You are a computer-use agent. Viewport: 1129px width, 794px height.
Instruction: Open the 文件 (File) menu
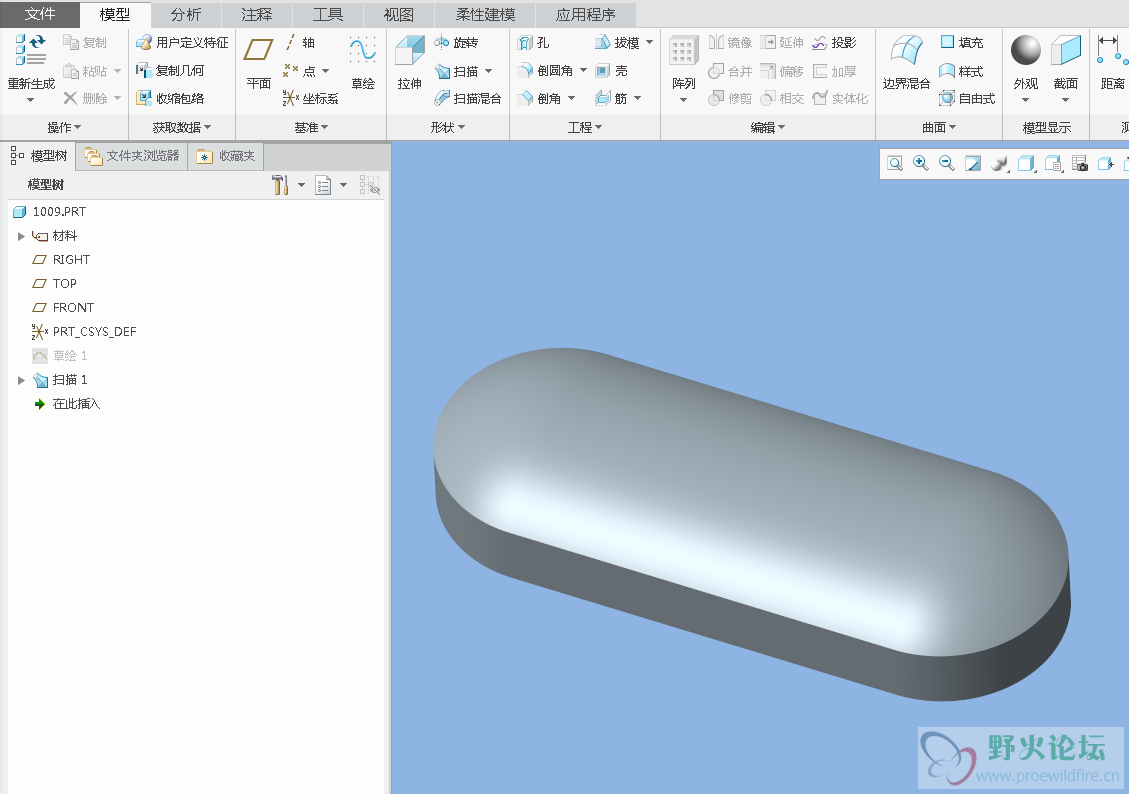[40, 14]
